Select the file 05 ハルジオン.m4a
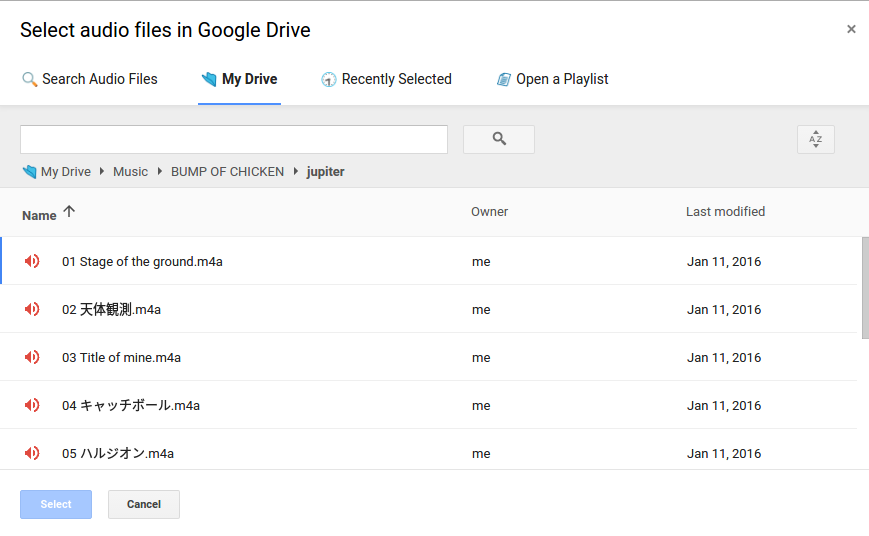Viewport: 869px width, 536px height. (x=428, y=450)
